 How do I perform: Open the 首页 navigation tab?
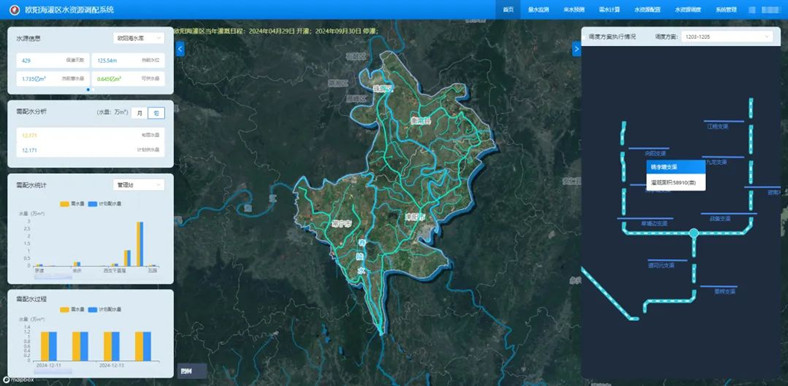point(508,10)
